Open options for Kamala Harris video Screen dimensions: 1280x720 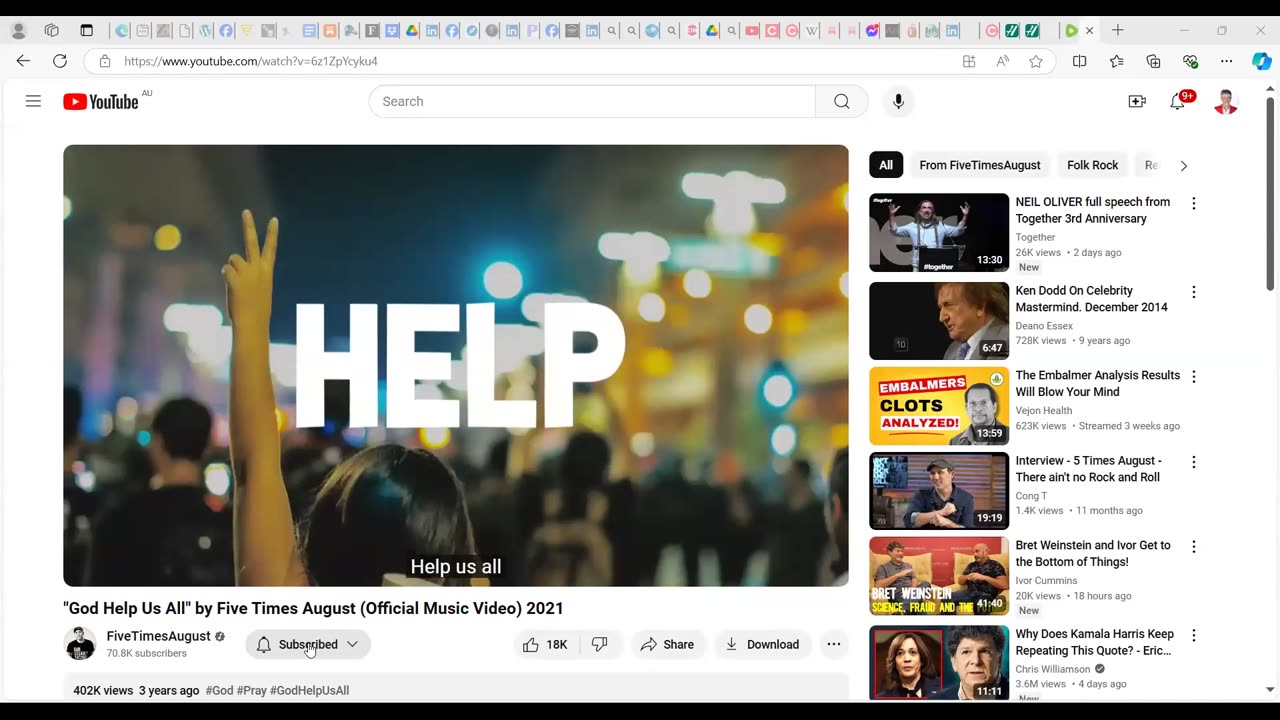(1193, 635)
